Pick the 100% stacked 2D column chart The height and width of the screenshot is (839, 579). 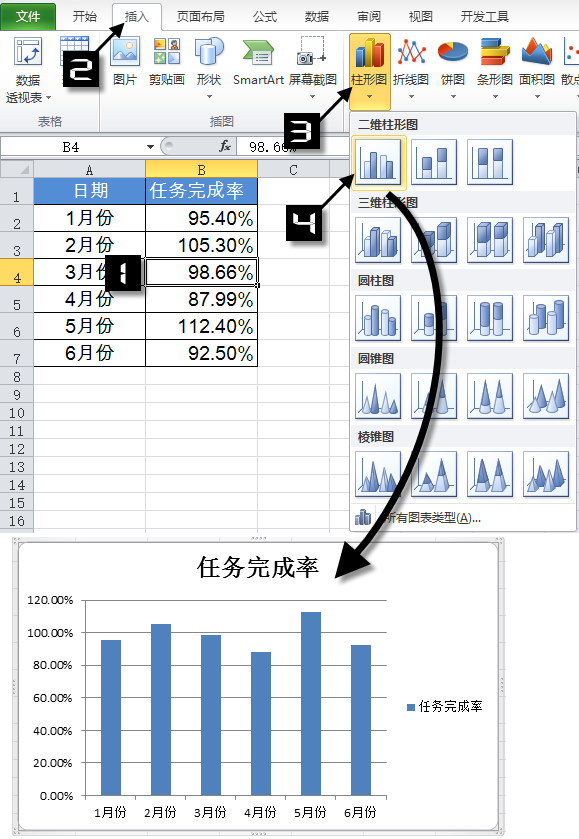490,162
